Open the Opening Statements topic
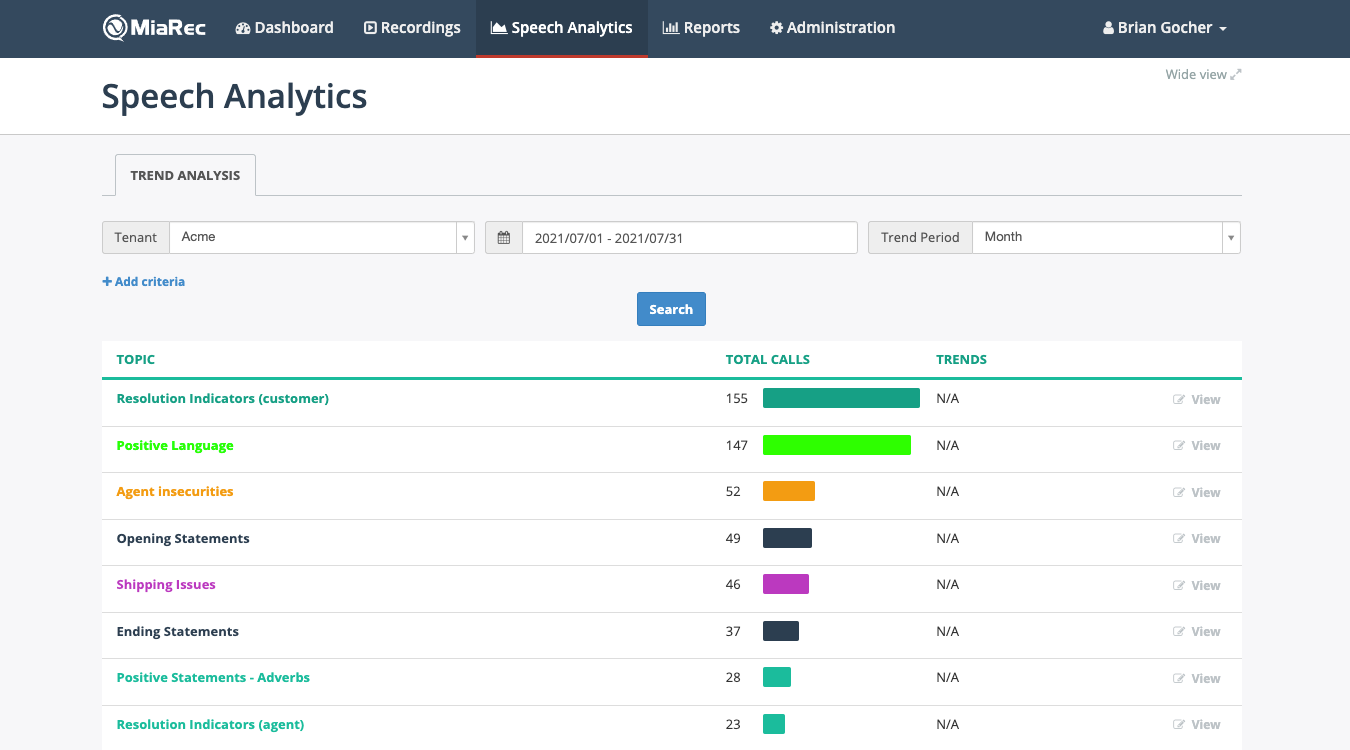 tap(183, 538)
